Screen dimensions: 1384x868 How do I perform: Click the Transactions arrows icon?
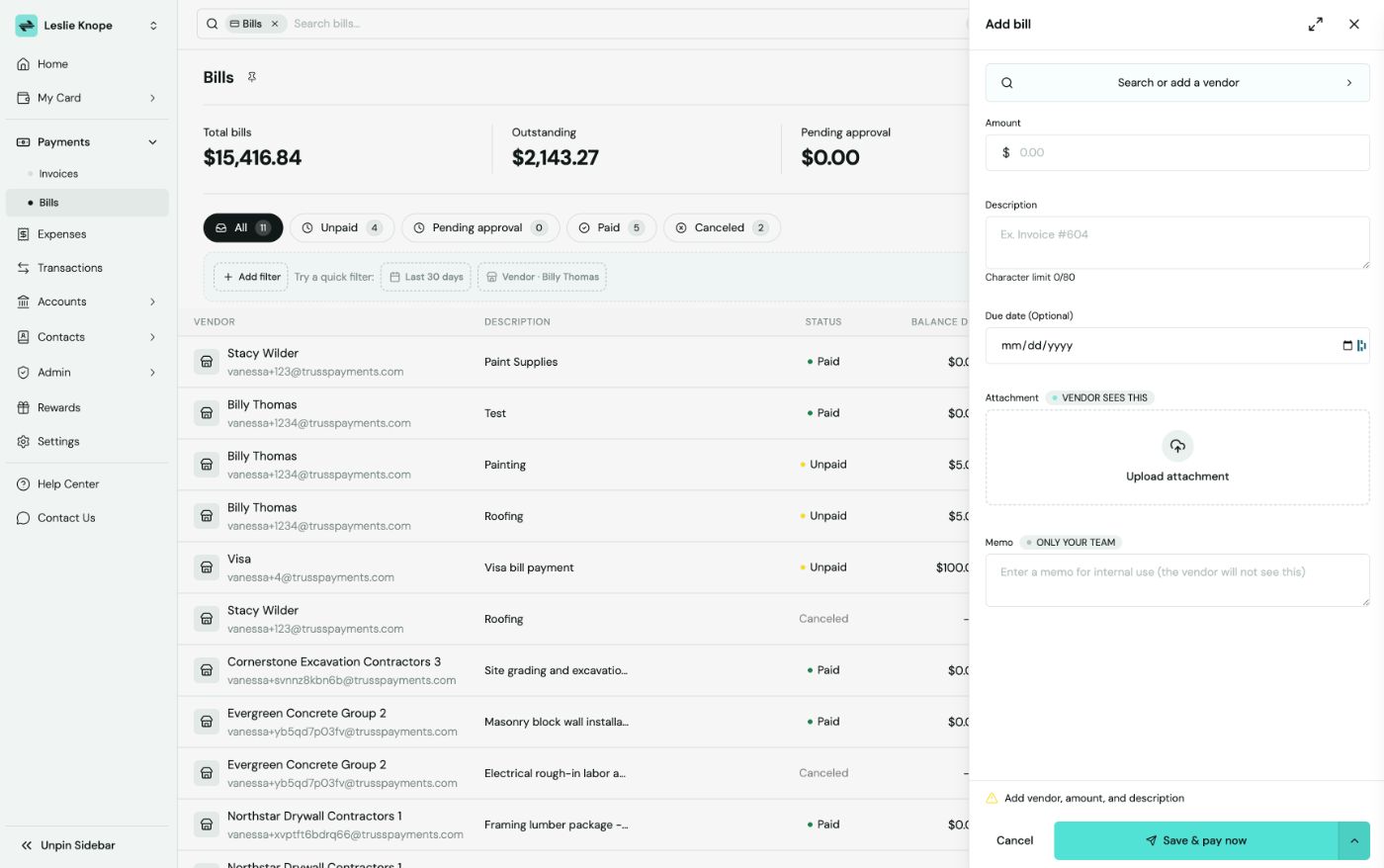coord(24,268)
